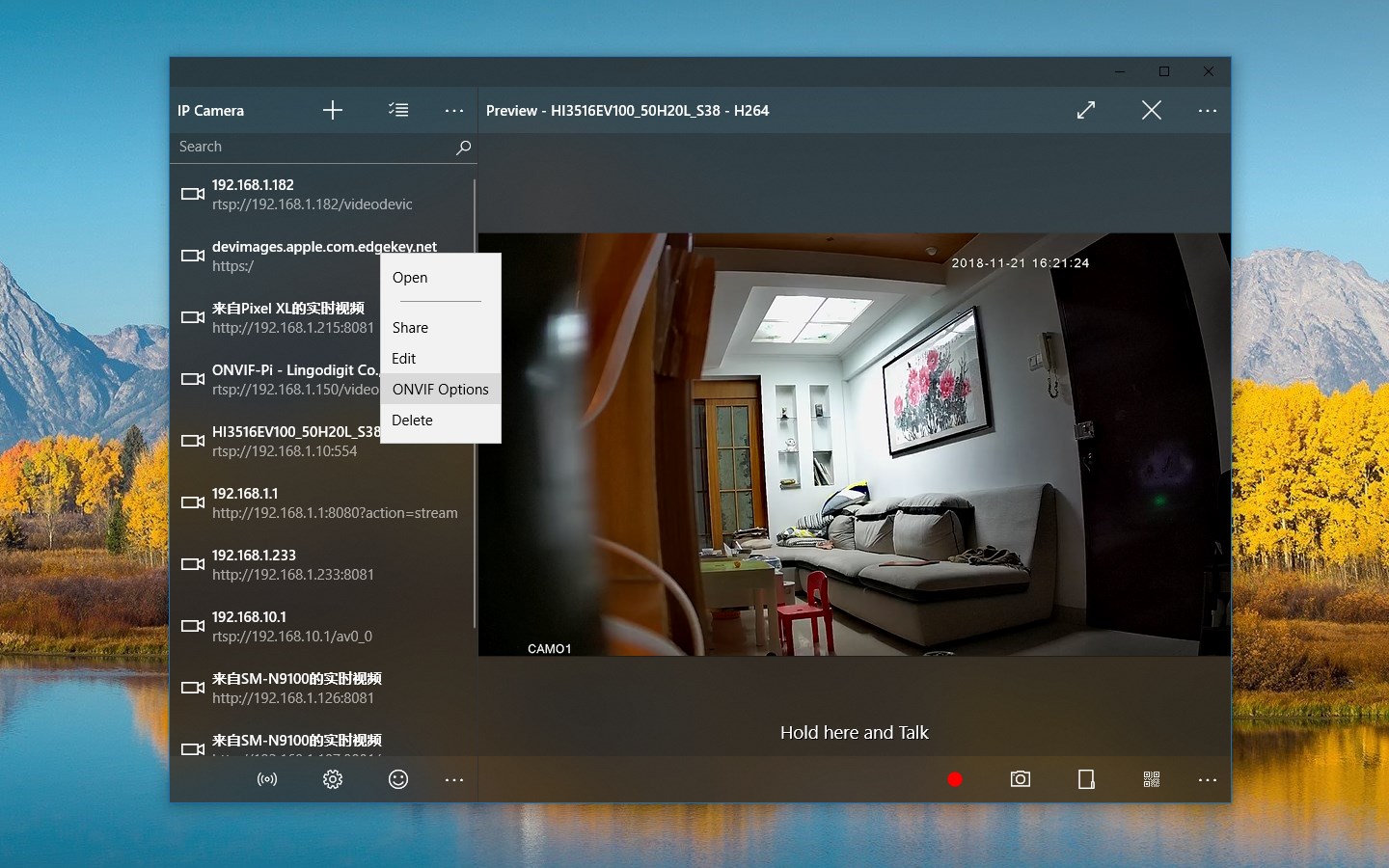Expand preview to fullscreen
1389x868 pixels.
pos(1085,110)
